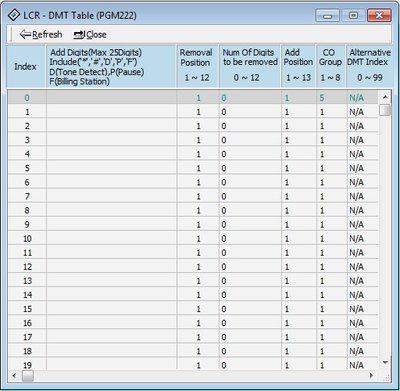
Task: Maximize the LCR DMT Table window
Action: (x=353, y=15)
